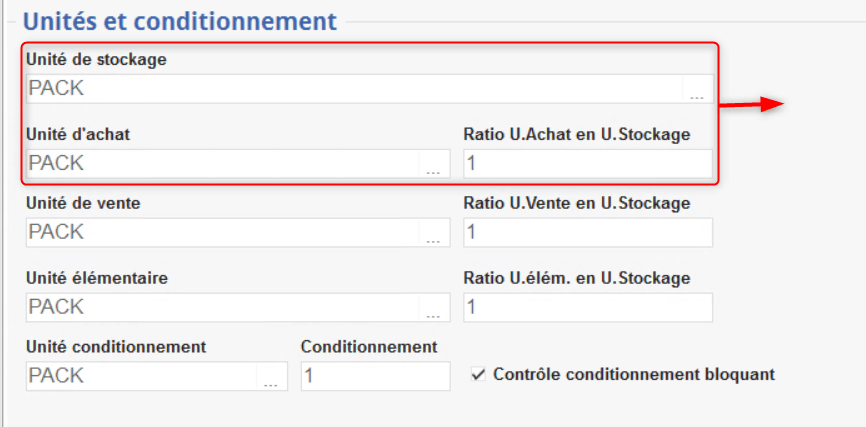Select the Unité de vente text field
The image size is (866, 427).
(222, 232)
